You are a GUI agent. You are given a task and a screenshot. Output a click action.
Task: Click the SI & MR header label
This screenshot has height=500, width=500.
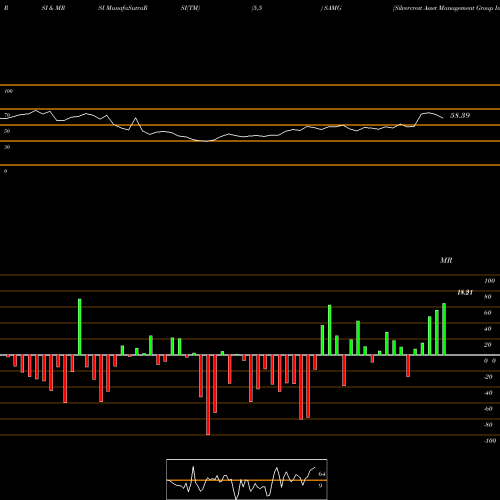point(53,8)
